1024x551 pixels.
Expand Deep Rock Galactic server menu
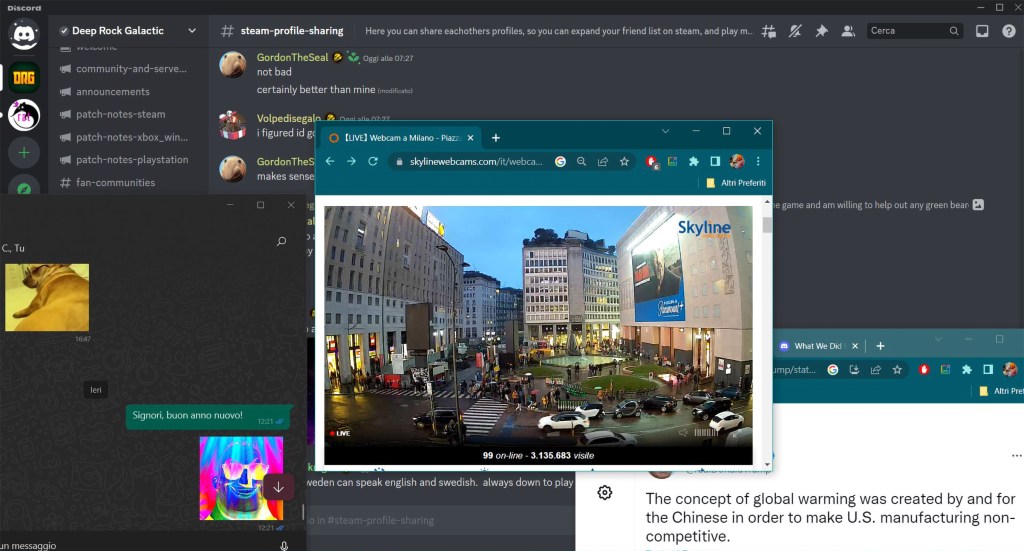pos(192,31)
